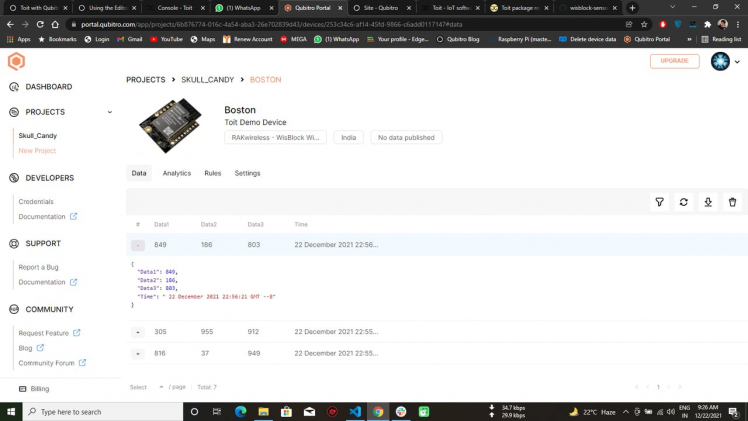The width and height of the screenshot is (748, 421).
Task: Open Qubitro Blog bookmark
Action: [x=458, y=39]
